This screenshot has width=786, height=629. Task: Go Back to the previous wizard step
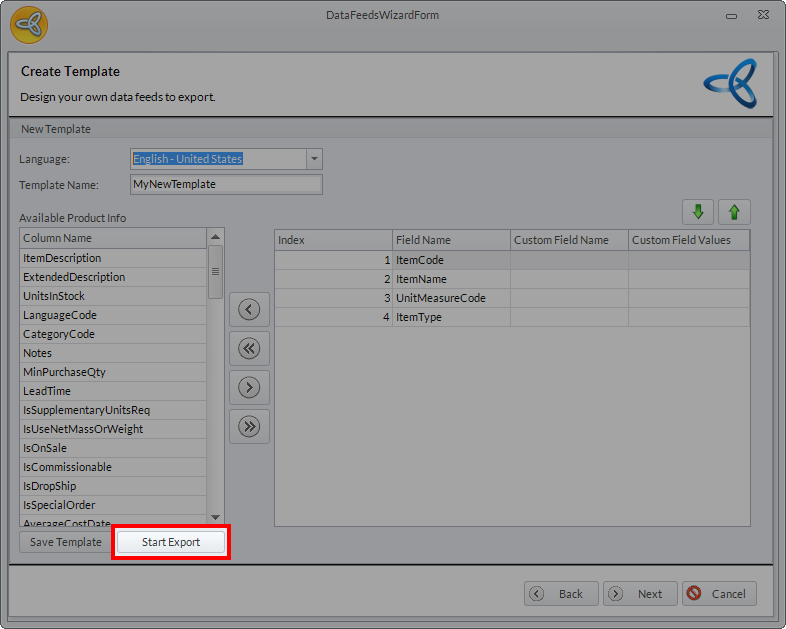(561, 593)
